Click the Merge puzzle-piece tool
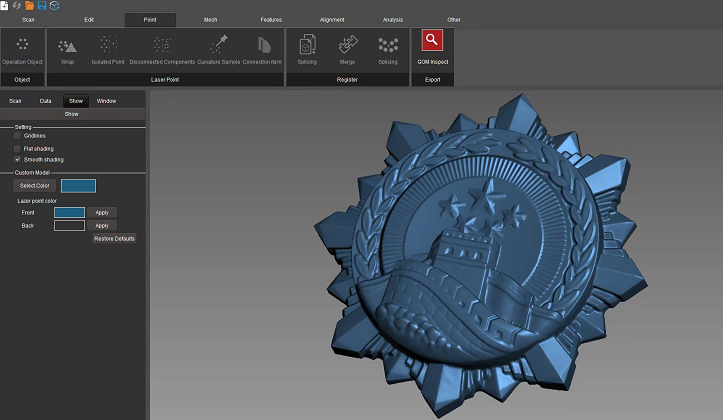This screenshot has width=723, height=420. pos(347,50)
